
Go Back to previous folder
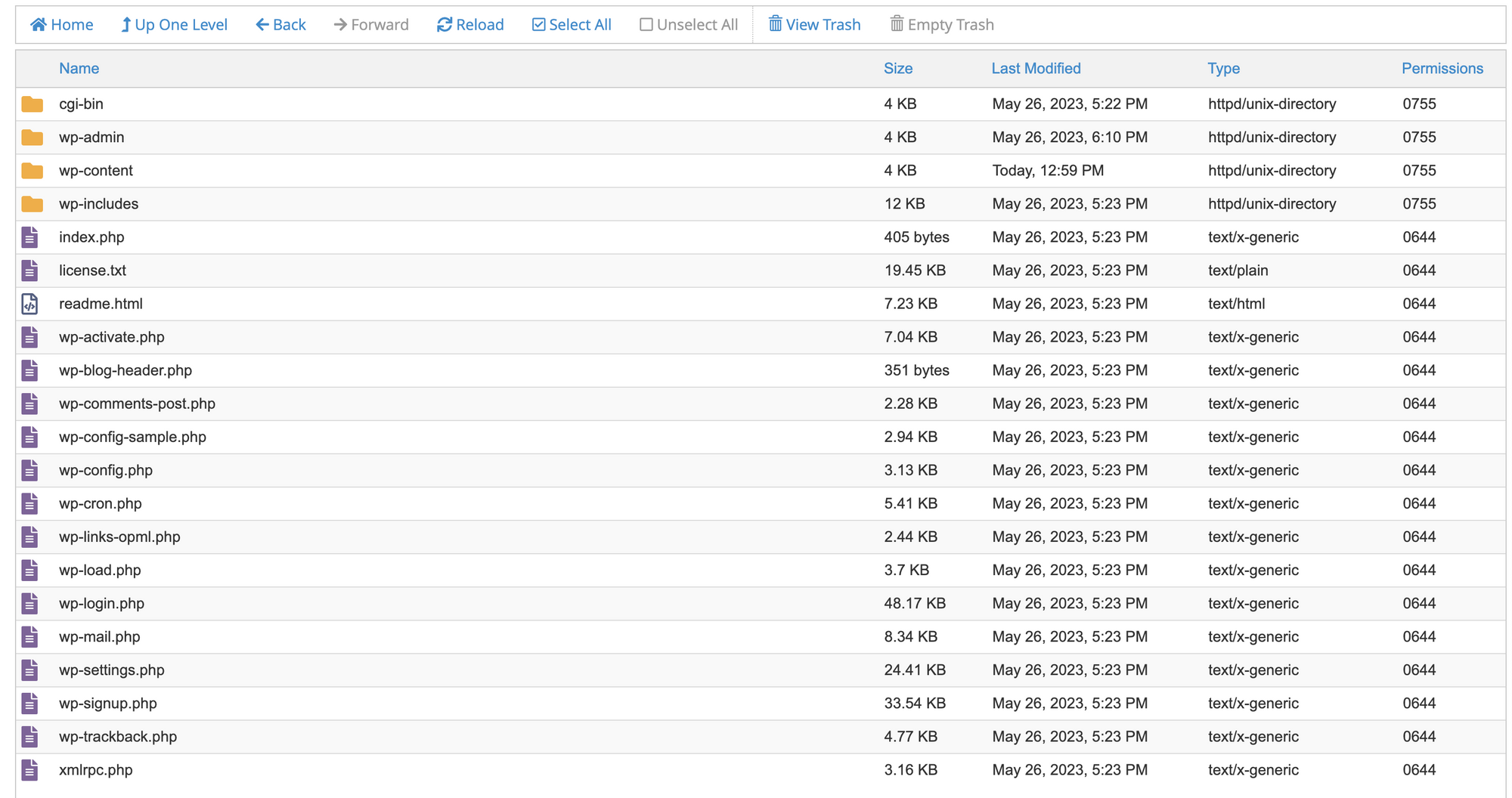(280, 25)
